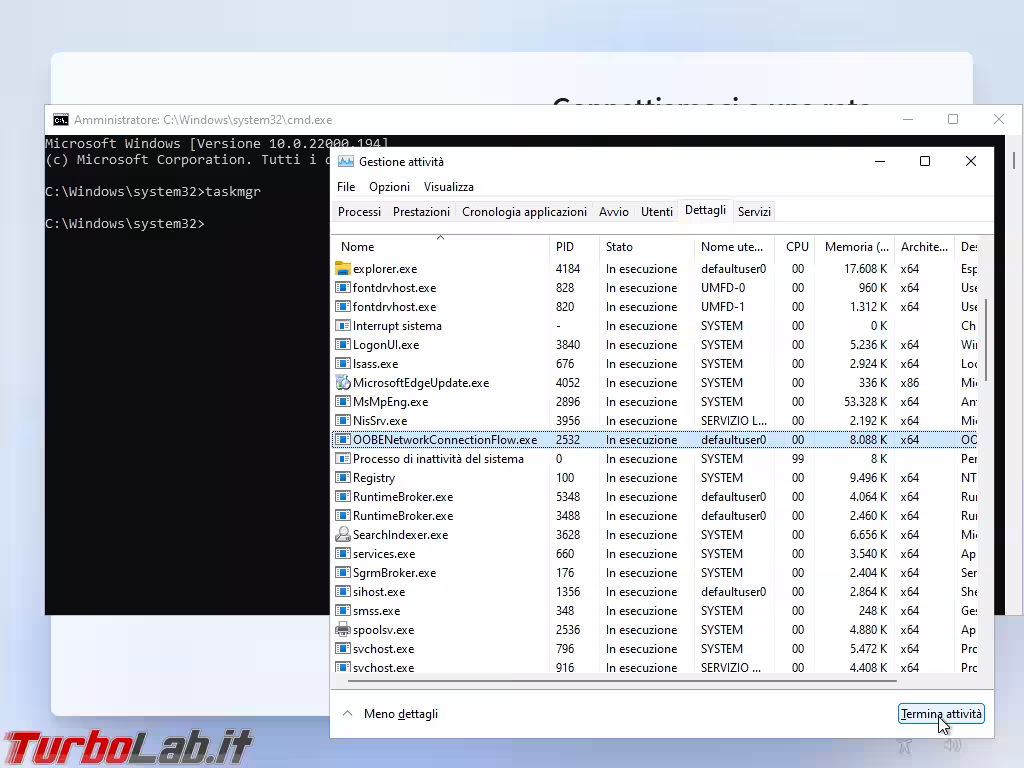Switch to the Prestazioni tab

(421, 212)
